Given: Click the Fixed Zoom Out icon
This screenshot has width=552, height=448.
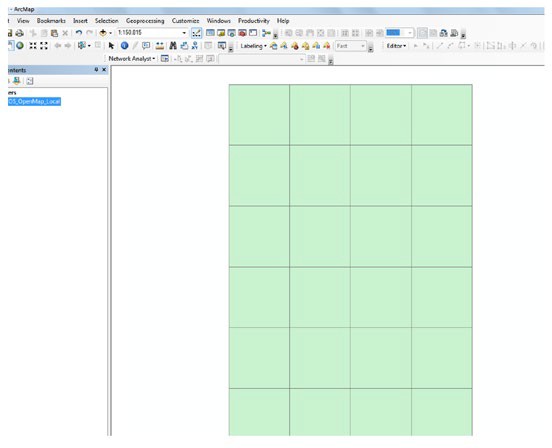Looking at the screenshot, I should coord(44,45).
